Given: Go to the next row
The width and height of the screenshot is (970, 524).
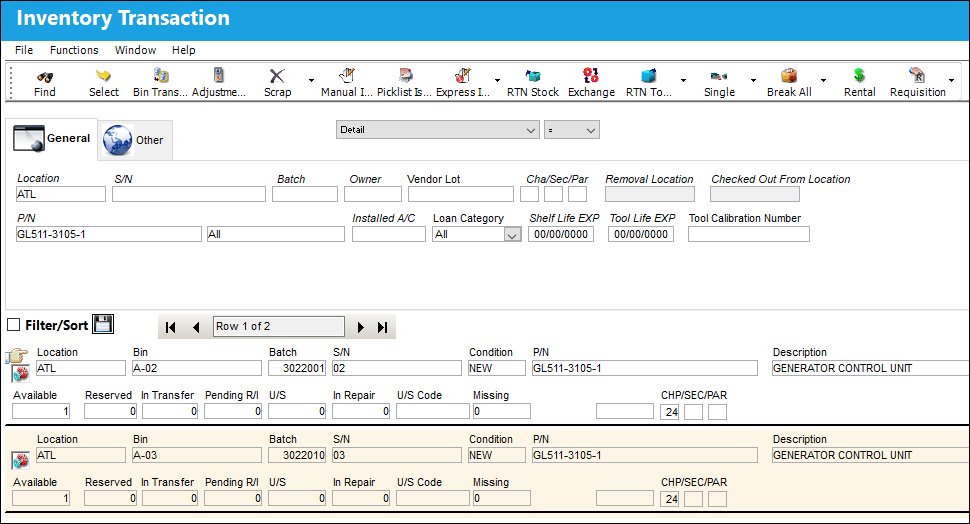Looking at the screenshot, I should tap(360, 327).
